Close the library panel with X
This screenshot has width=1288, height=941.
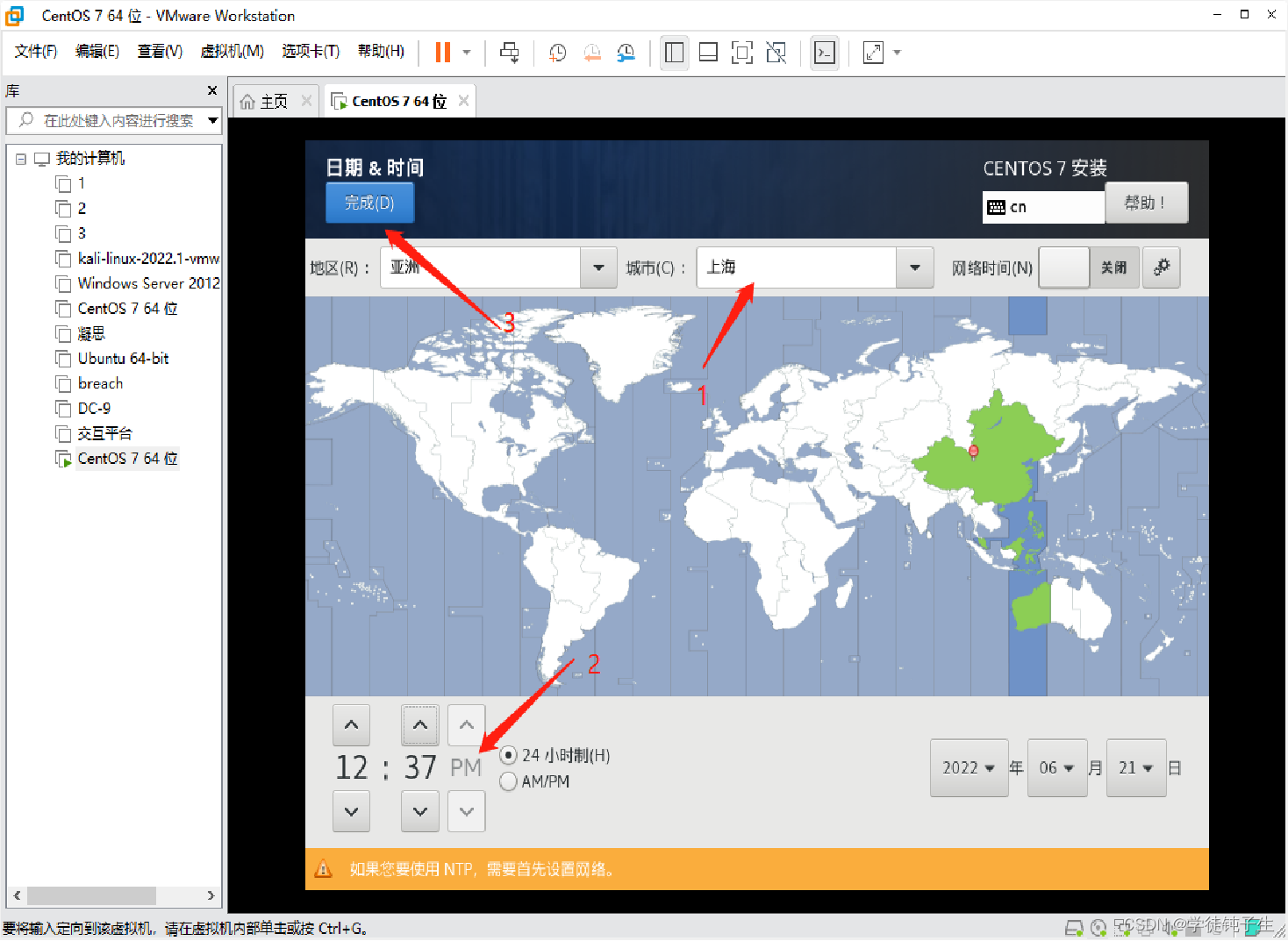click(211, 90)
